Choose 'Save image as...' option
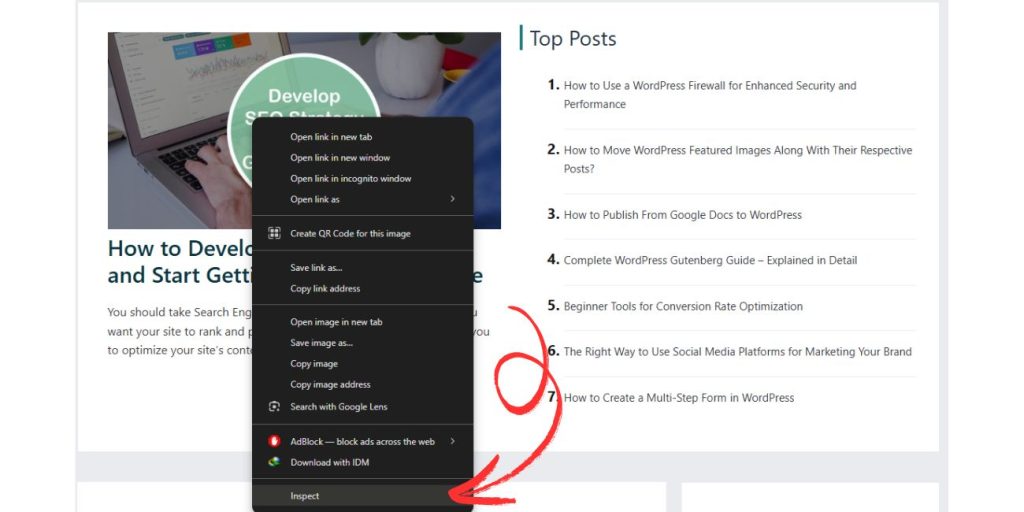 (321, 343)
